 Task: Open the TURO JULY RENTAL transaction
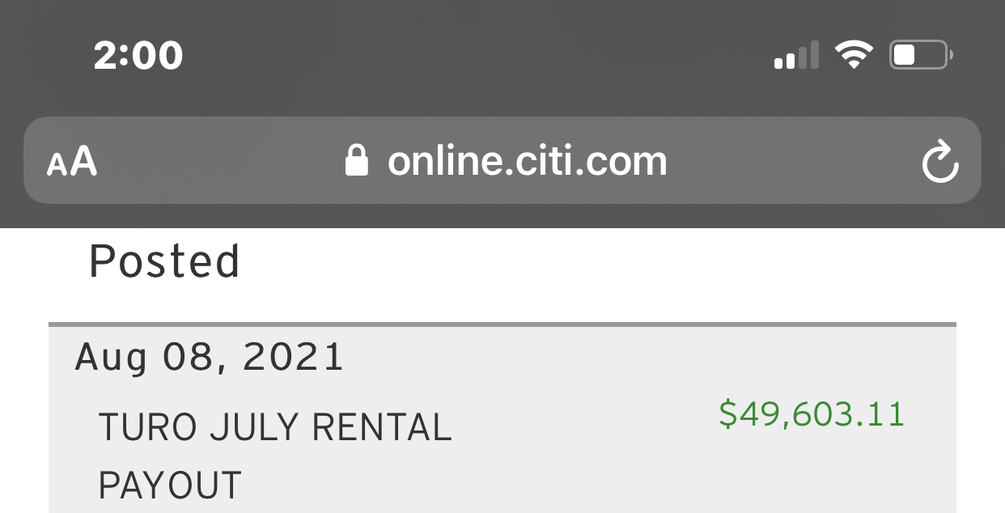pos(275,428)
